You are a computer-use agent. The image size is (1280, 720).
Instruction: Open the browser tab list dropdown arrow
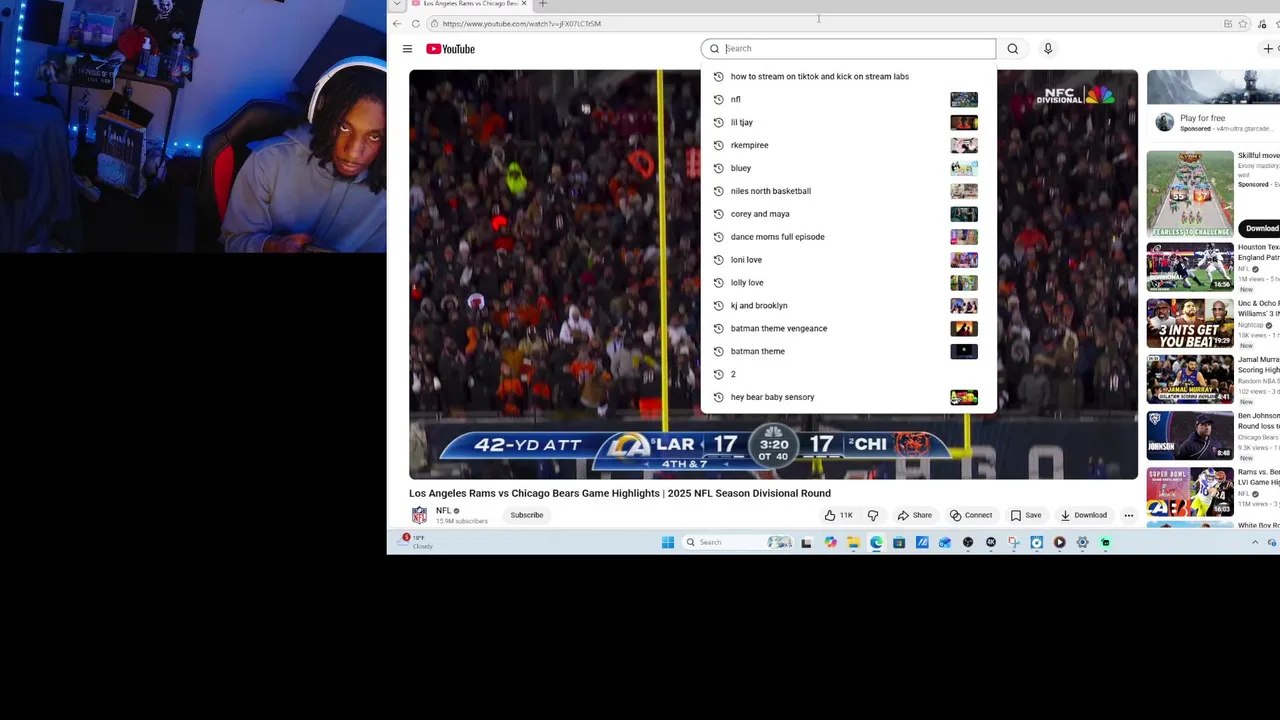pos(397,4)
